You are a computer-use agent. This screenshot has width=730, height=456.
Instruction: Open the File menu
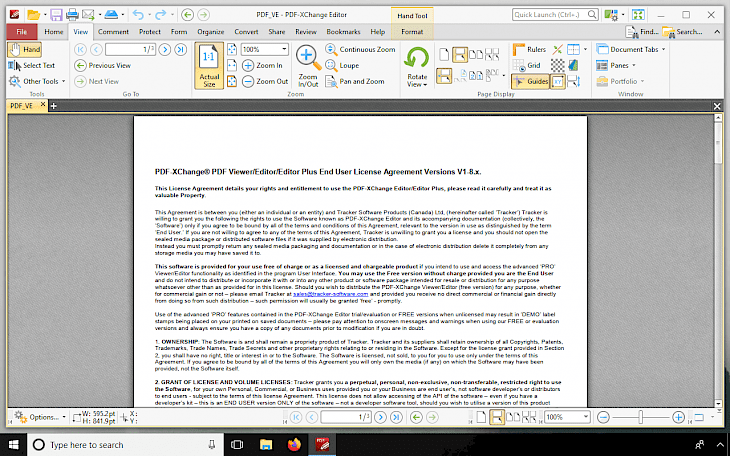point(22,32)
